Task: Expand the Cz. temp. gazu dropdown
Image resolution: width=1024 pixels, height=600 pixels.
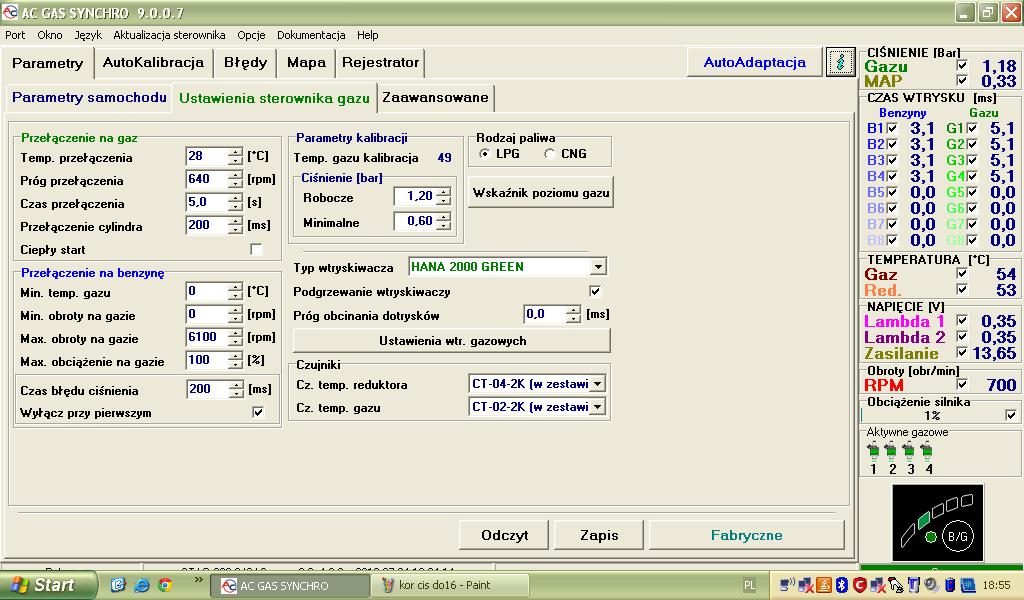Action: tap(598, 407)
